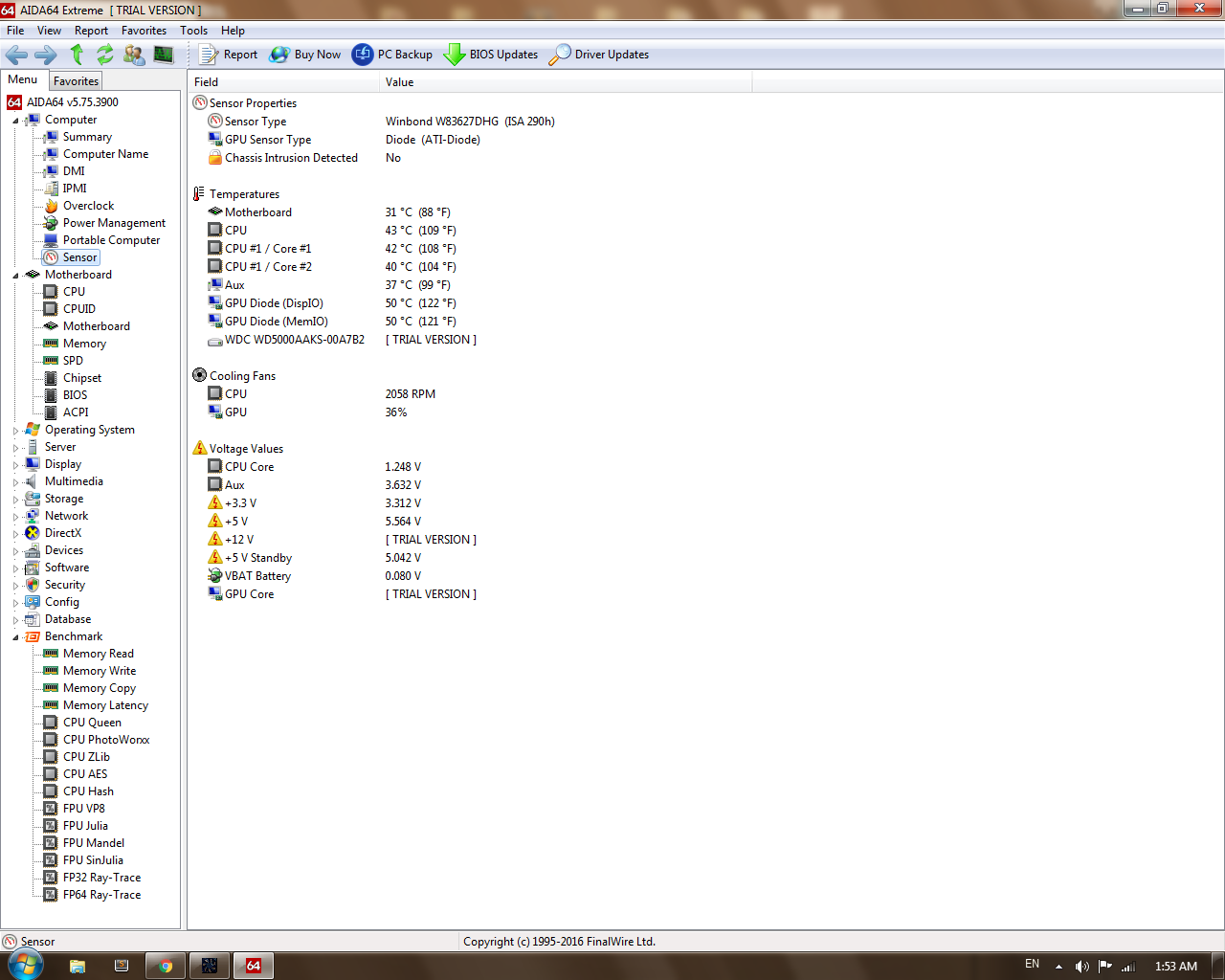Open the View menu
The height and width of the screenshot is (980, 1225).
[49, 31]
